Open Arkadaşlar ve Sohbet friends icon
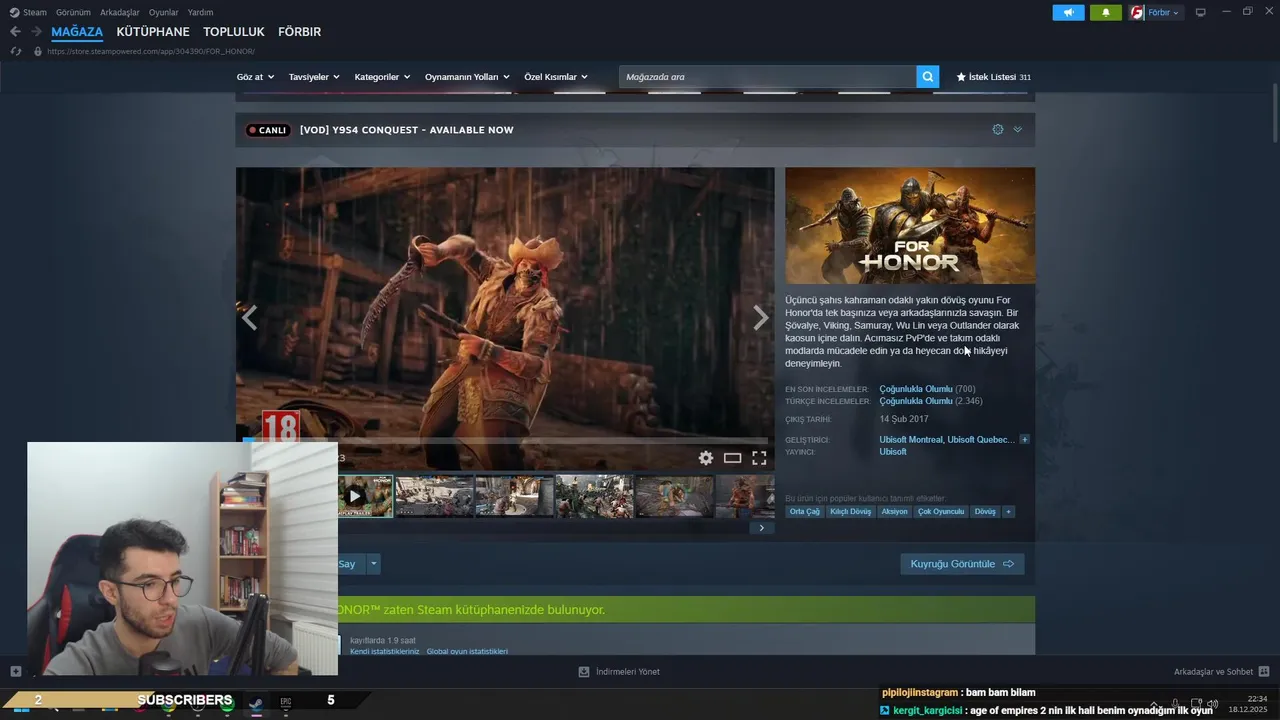Viewport: 1280px width, 720px height. [1264, 671]
